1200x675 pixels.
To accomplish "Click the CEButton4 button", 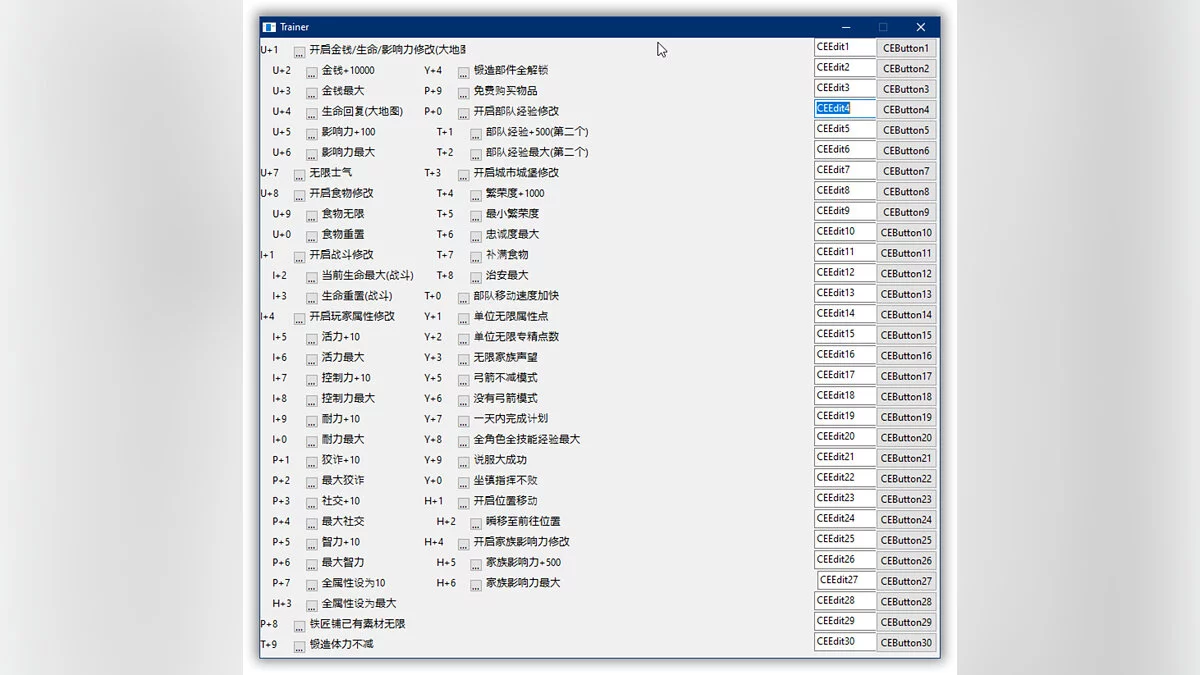I will tap(906, 109).
